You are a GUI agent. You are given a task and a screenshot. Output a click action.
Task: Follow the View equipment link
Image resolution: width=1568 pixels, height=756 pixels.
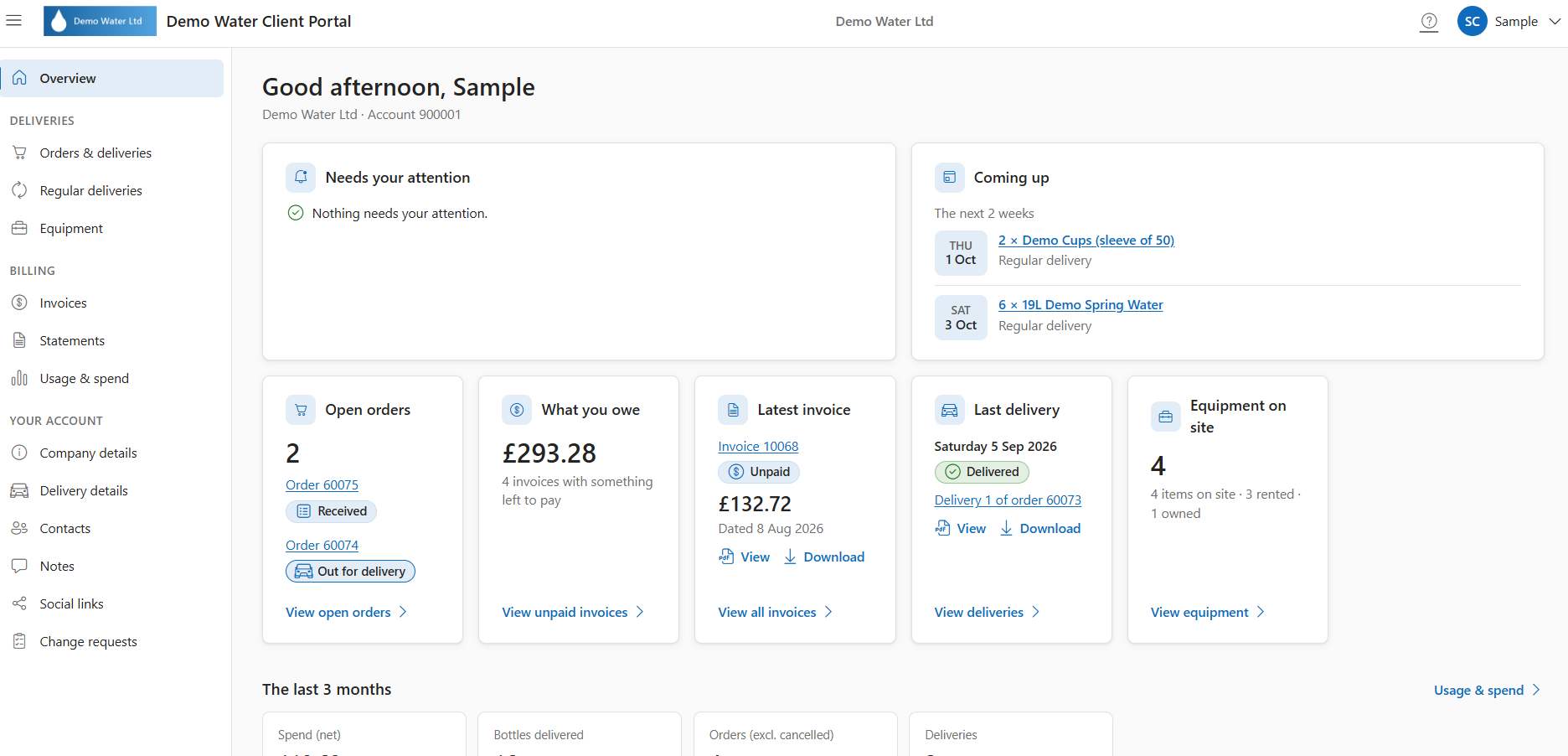pos(1208,613)
